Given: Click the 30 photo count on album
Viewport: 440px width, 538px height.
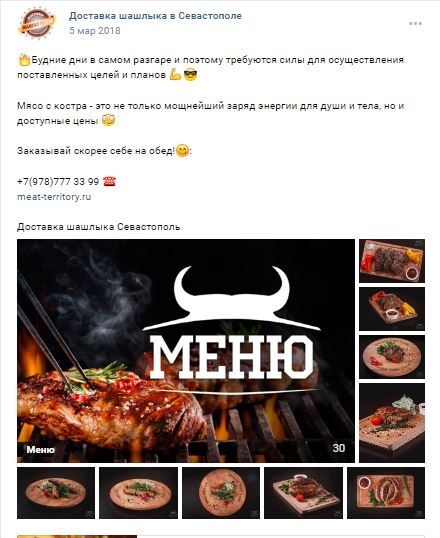Looking at the screenshot, I should (338, 448).
